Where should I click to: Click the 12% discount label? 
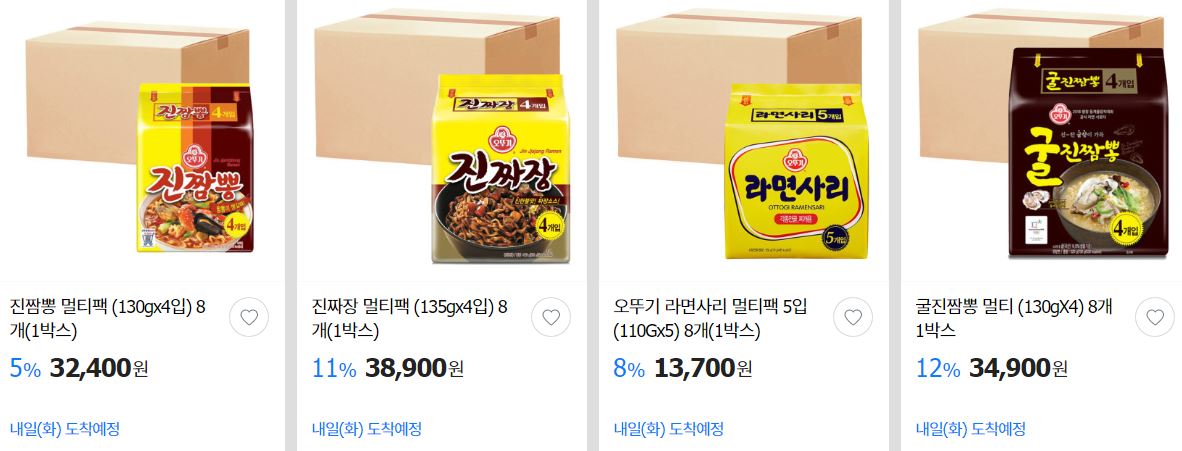pos(938,369)
